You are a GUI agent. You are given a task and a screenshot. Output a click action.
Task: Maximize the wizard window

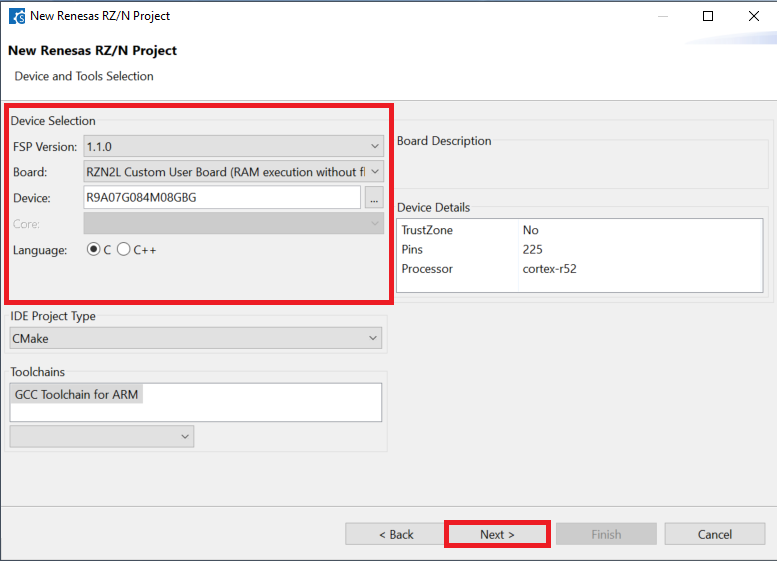[708, 16]
